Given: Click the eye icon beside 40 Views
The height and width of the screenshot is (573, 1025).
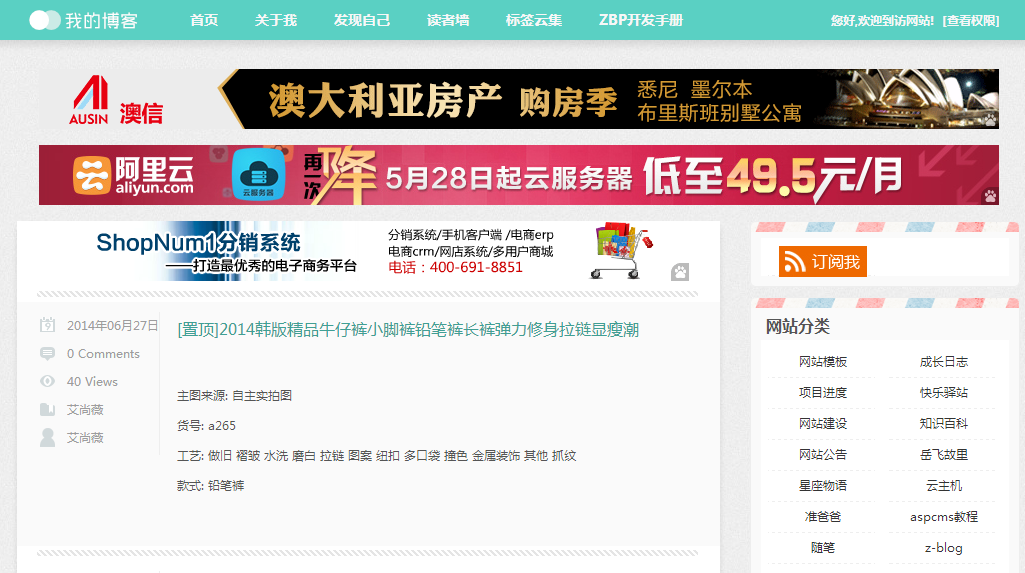Looking at the screenshot, I should [x=47, y=382].
